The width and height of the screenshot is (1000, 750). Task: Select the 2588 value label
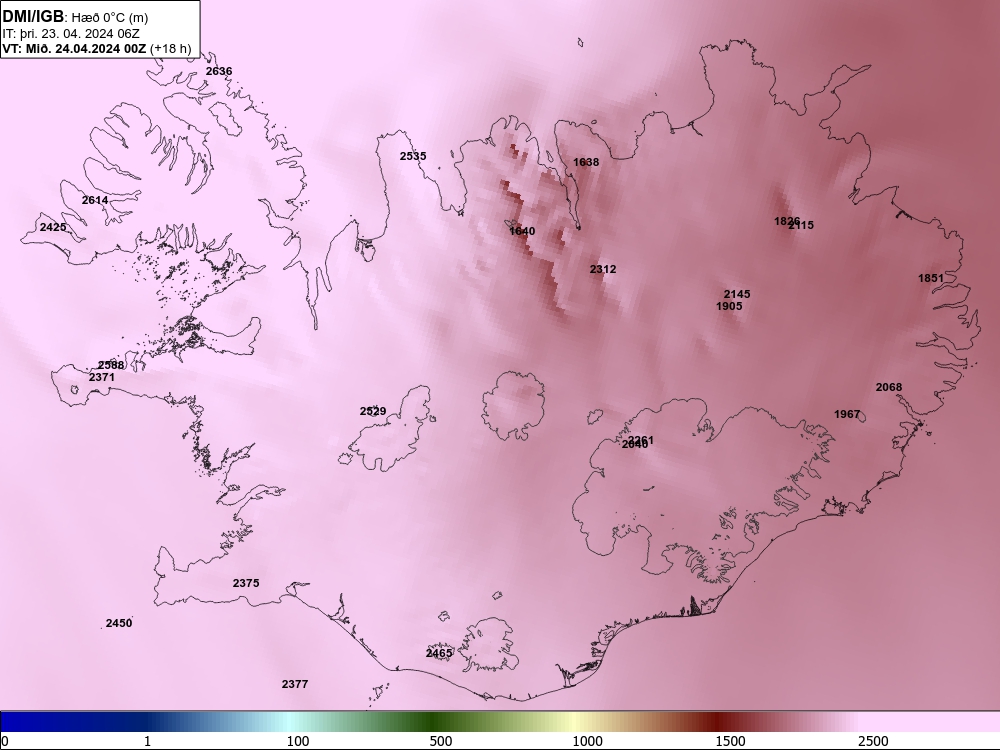coord(111,365)
